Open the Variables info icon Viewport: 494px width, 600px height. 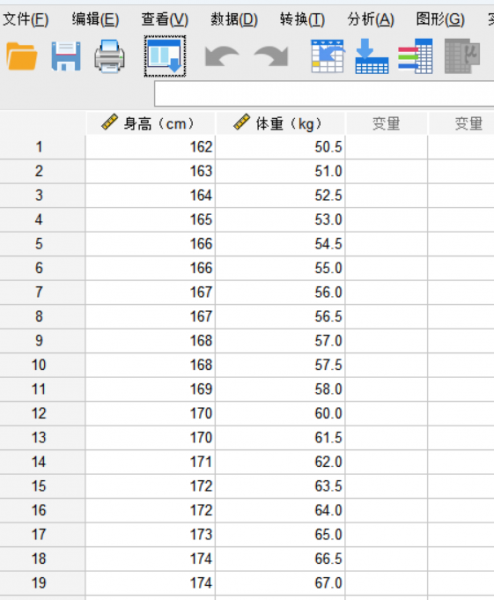416,56
